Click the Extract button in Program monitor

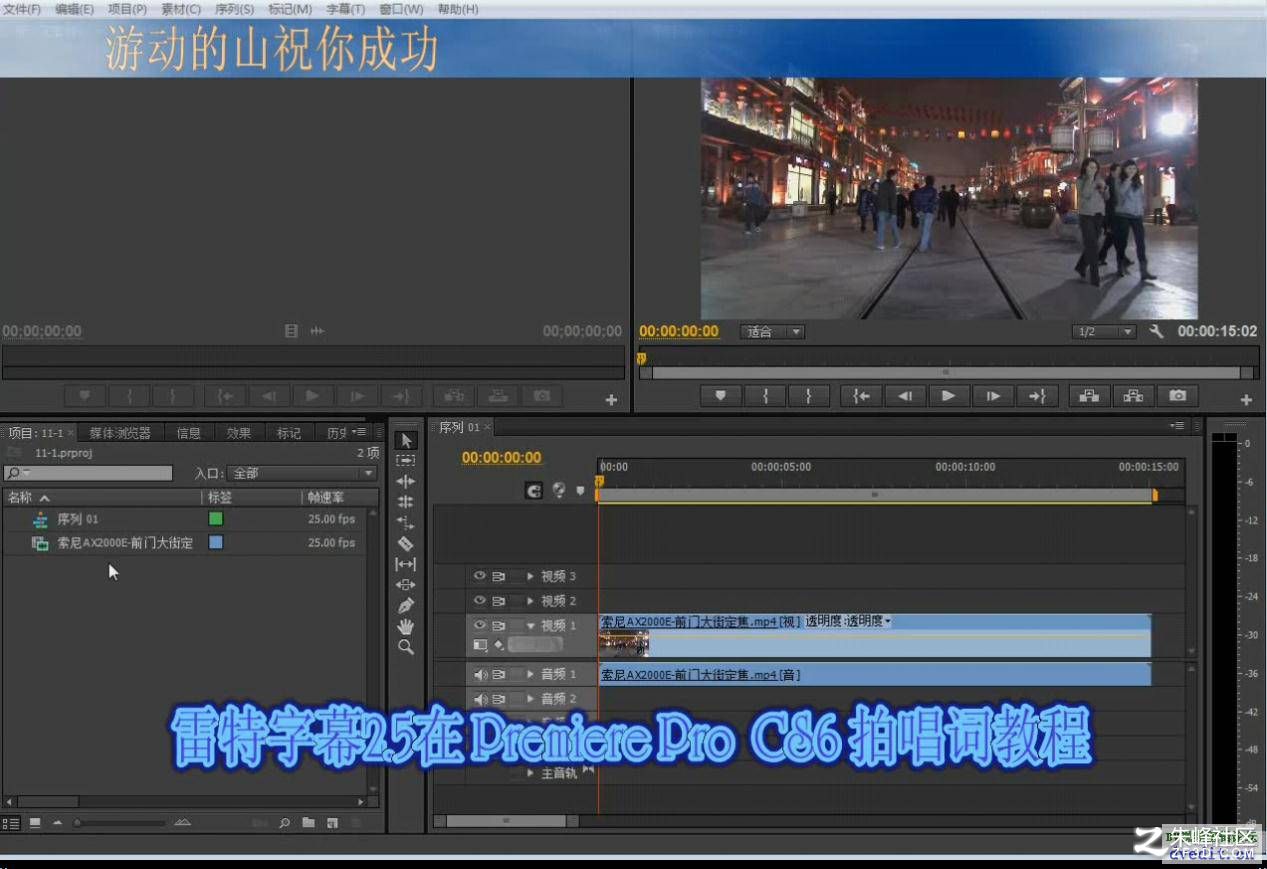coord(1133,396)
